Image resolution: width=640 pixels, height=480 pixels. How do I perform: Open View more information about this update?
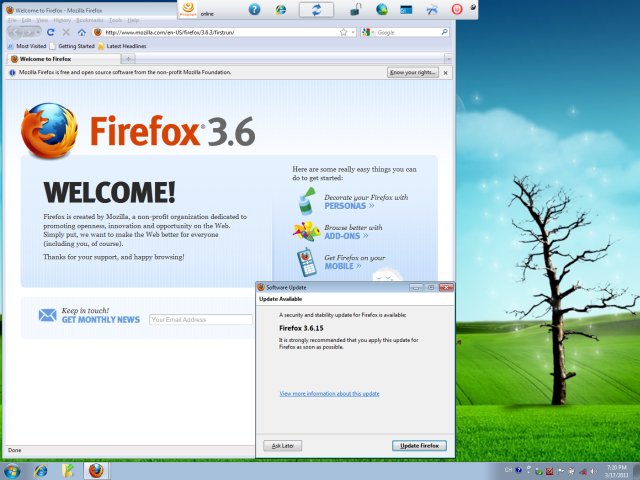click(329, 393)
